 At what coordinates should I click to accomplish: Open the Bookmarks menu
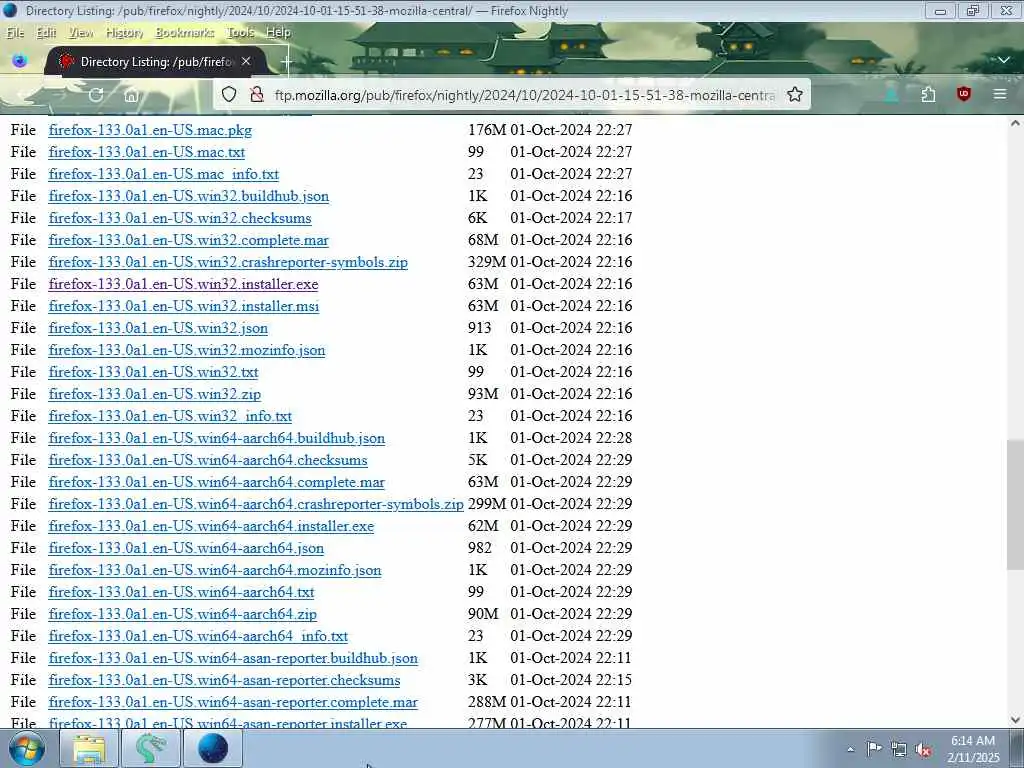click(x=184, y=32)
